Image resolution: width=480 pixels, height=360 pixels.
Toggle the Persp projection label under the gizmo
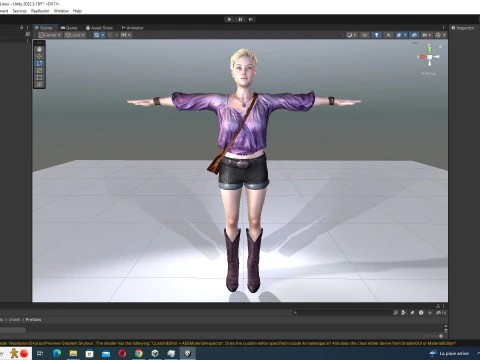[x=428, y=74]
